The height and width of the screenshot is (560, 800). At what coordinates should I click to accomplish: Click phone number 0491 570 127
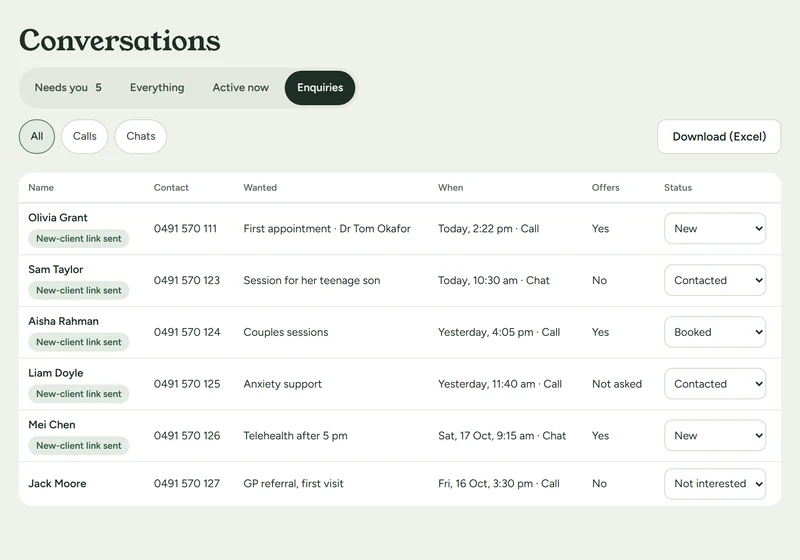pyautogui.click(x=187, y=483)
